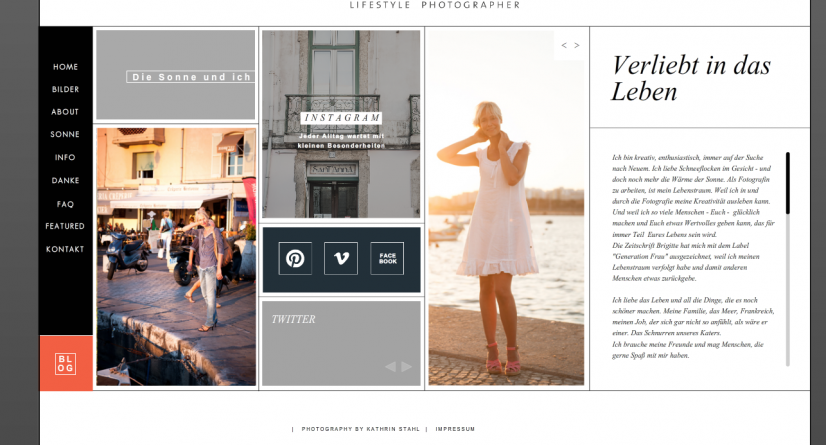Click the Photography by Kathrin Stahl link
This screenshot has height=445, width=826.
point(361,429)
